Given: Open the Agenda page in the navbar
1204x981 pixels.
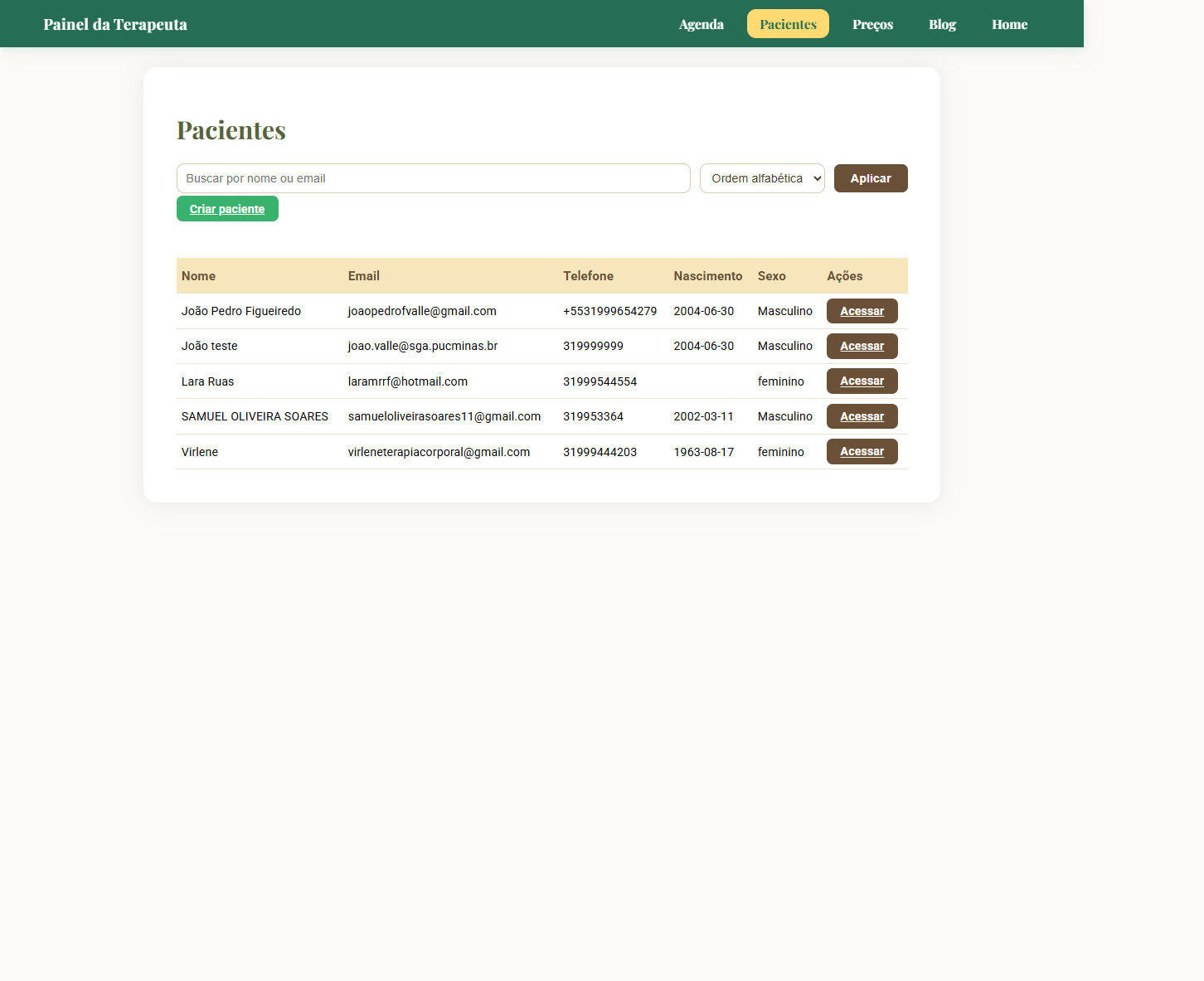Looking at the screenshot, I should 701,24.
